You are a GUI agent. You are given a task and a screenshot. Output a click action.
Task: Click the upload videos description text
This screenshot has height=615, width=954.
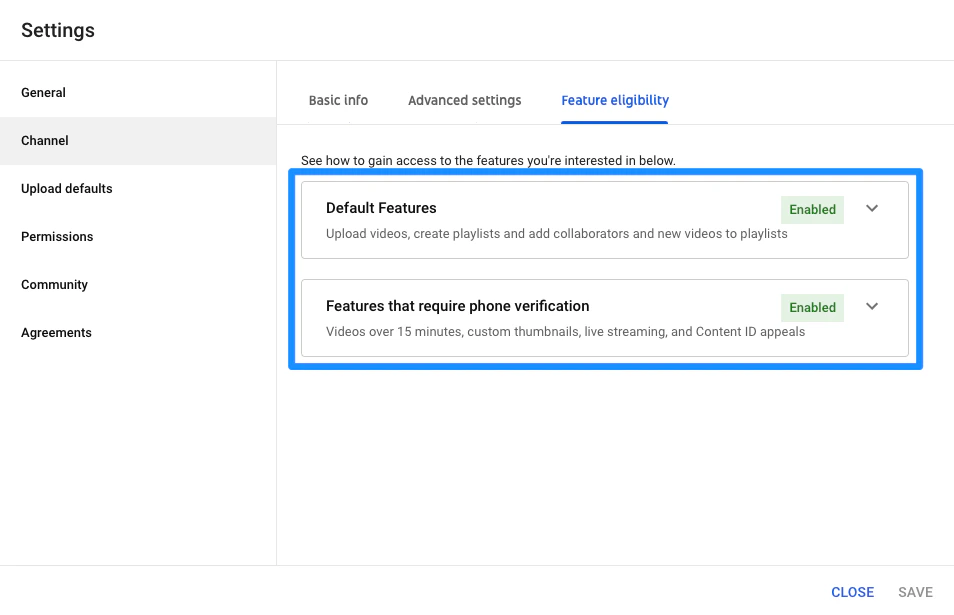[x=555, y=233]
